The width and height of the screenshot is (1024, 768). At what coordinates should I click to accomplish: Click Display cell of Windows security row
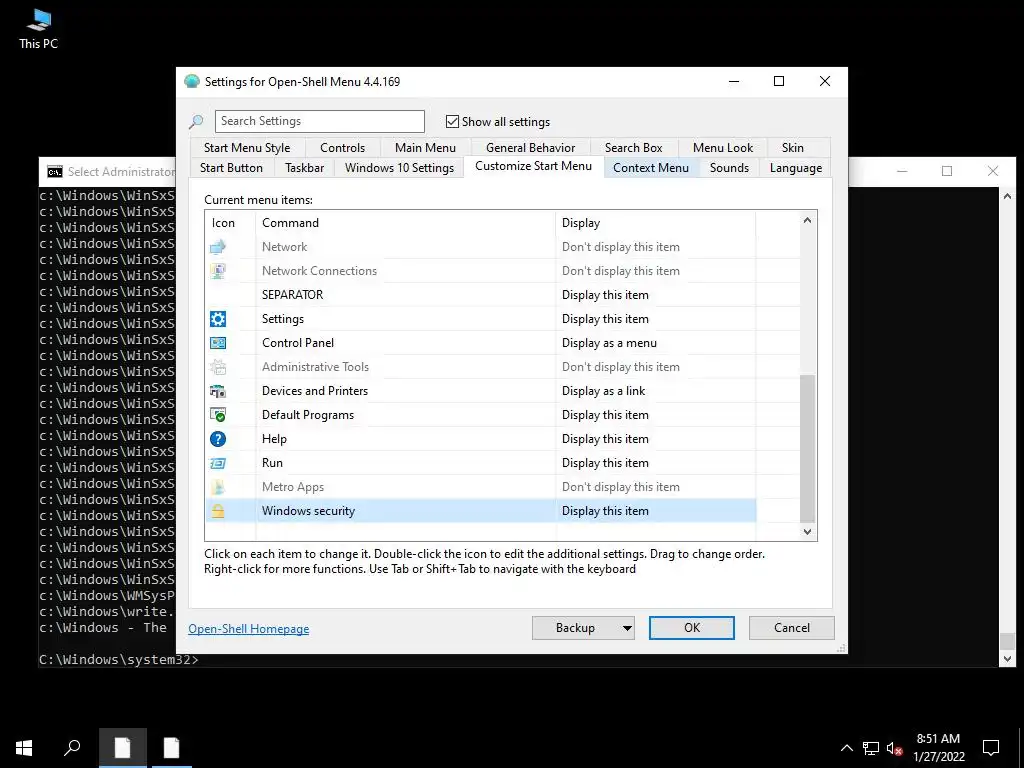655,511
